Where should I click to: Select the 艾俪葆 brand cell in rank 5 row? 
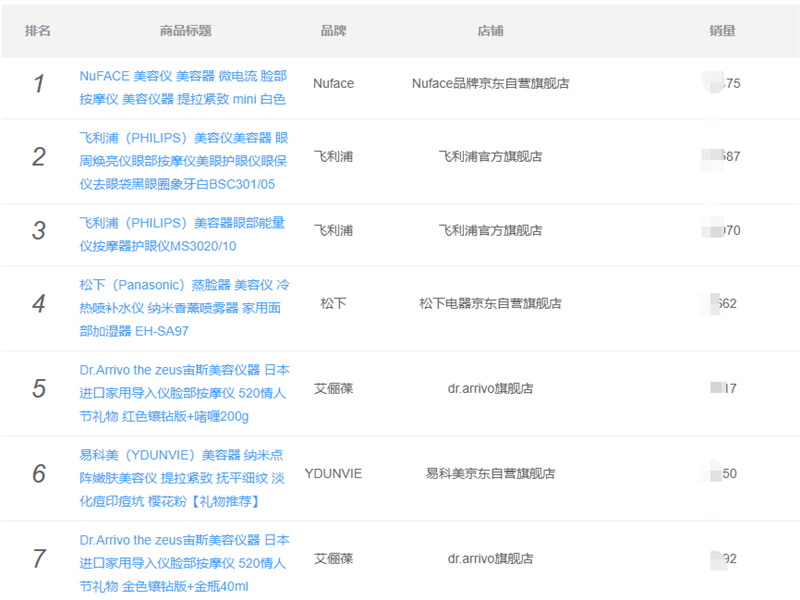tap(334, 389)
